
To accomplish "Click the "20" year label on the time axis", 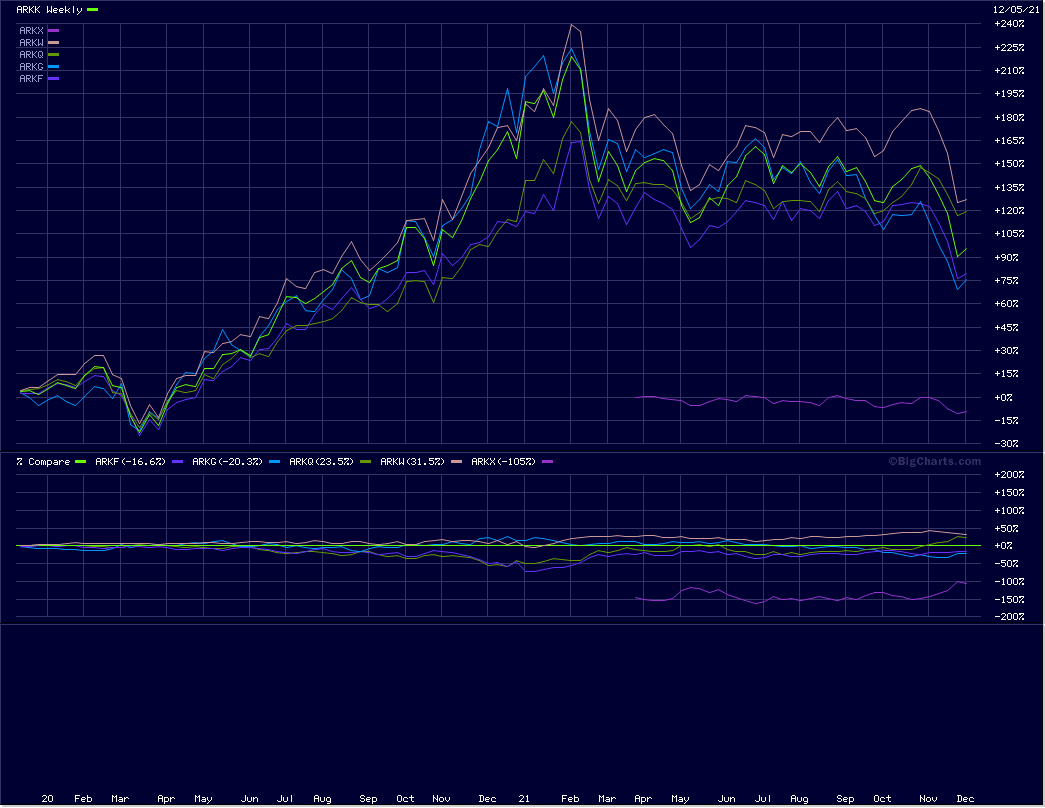I will pyautogui.click(x=47, y=799).
